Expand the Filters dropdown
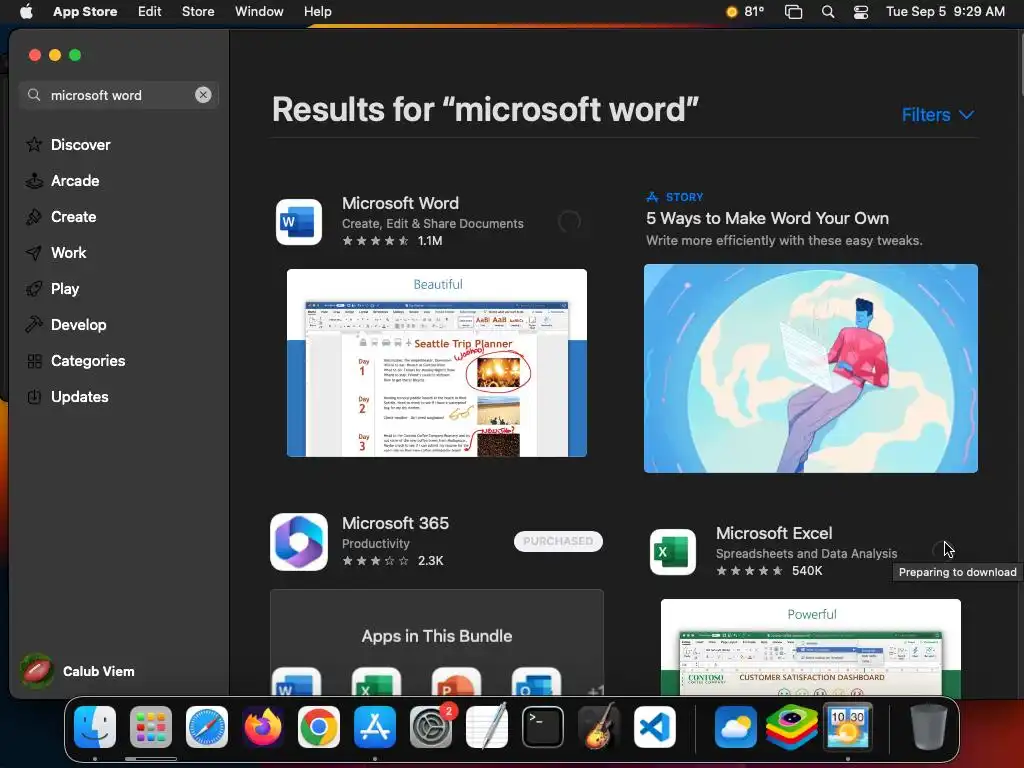1024x768 pixels. [x=938, y=115]
